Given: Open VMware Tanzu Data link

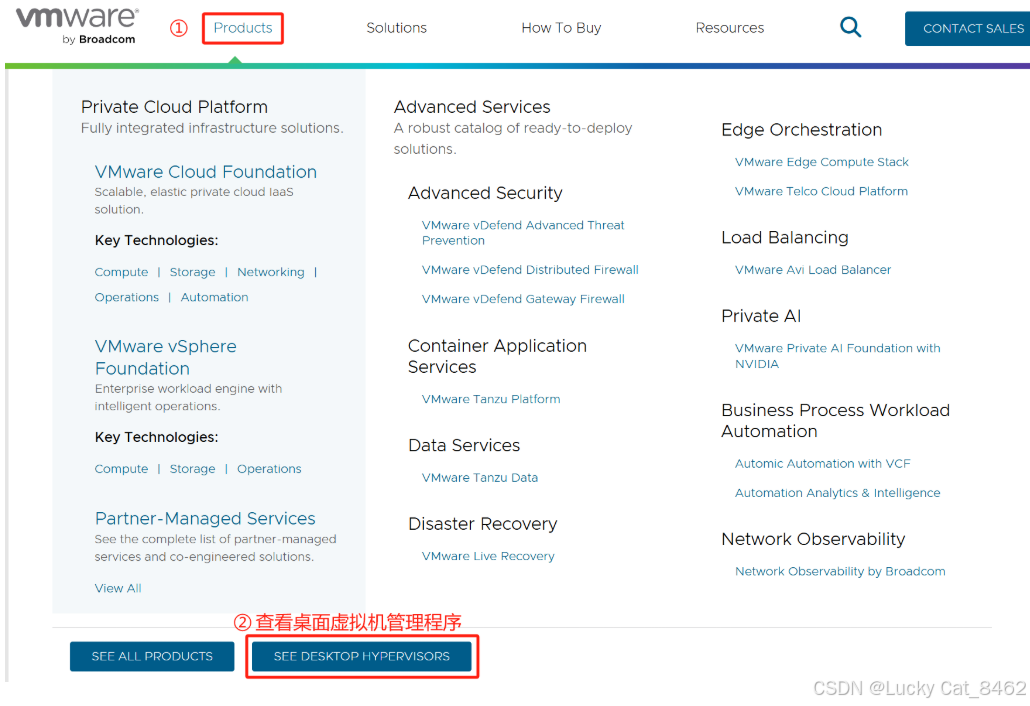Looking at the screenshot, I should pos(480,477).
